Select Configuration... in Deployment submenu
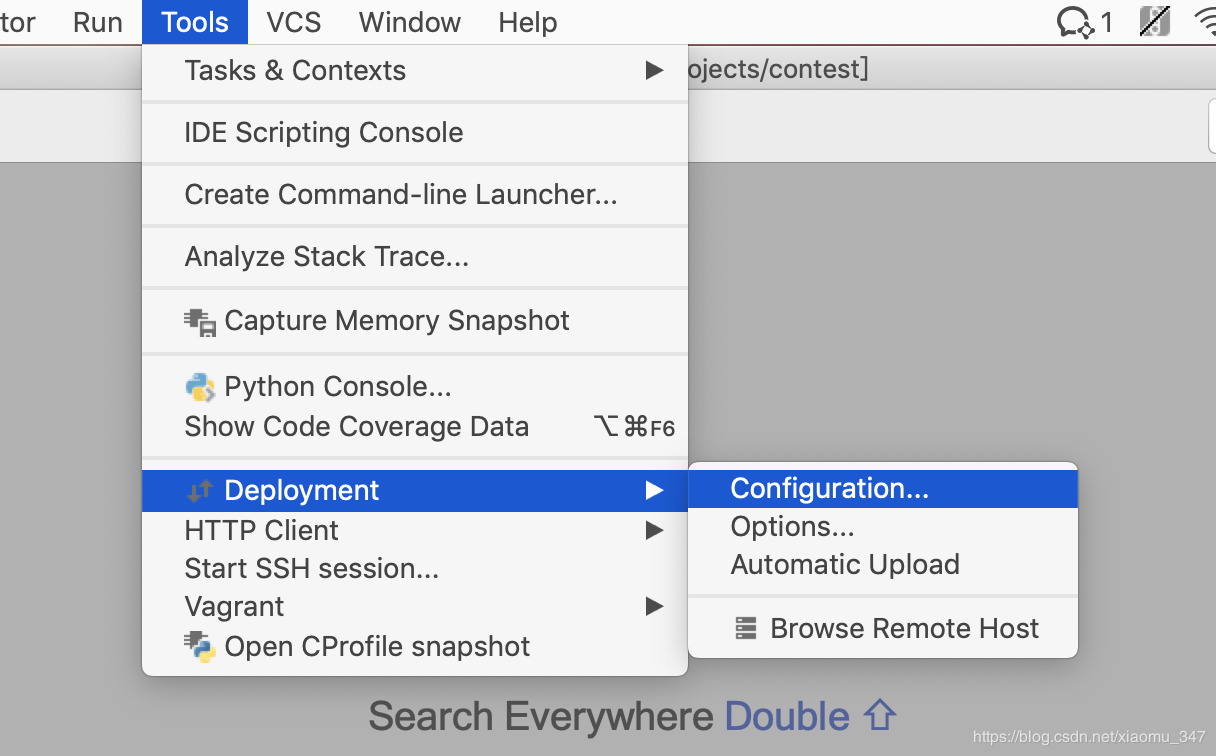Viewport: 1216px width, 756px height. [829, 488]
